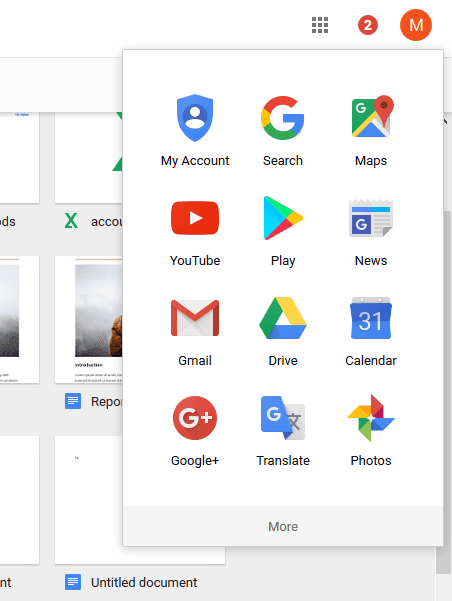Screen dimensions: 452x601
Task: Open the Google apps grid icon
Action: 320,25
